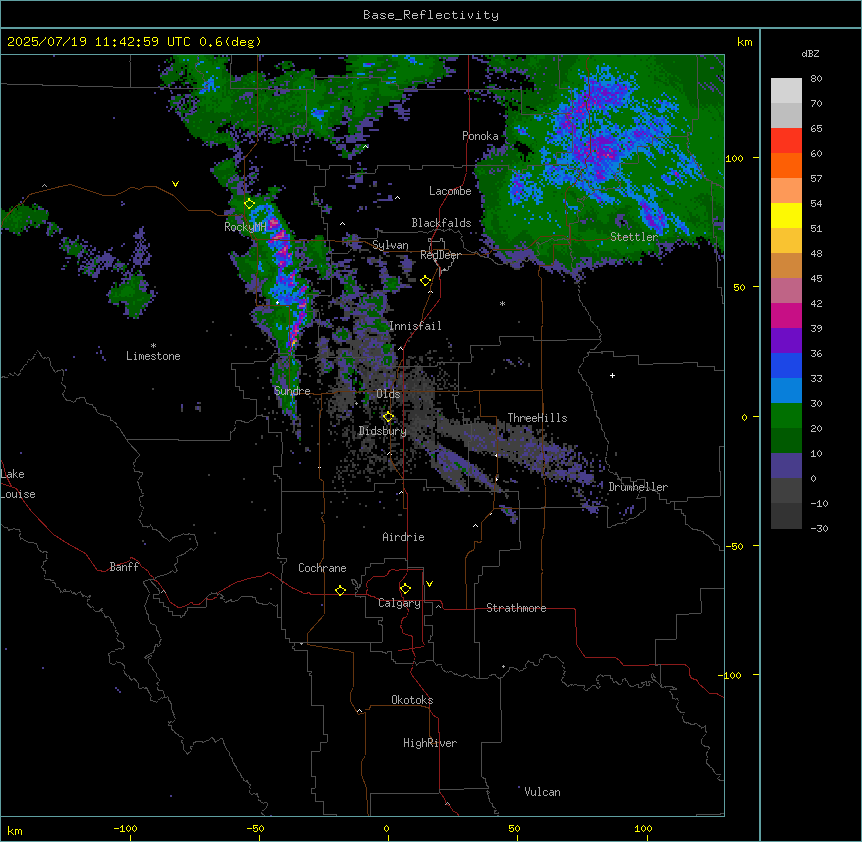Image resolution: width=862 pixels, height=842 pixels.
Task: Click the Banff label
Action: [x=124, y=567]
